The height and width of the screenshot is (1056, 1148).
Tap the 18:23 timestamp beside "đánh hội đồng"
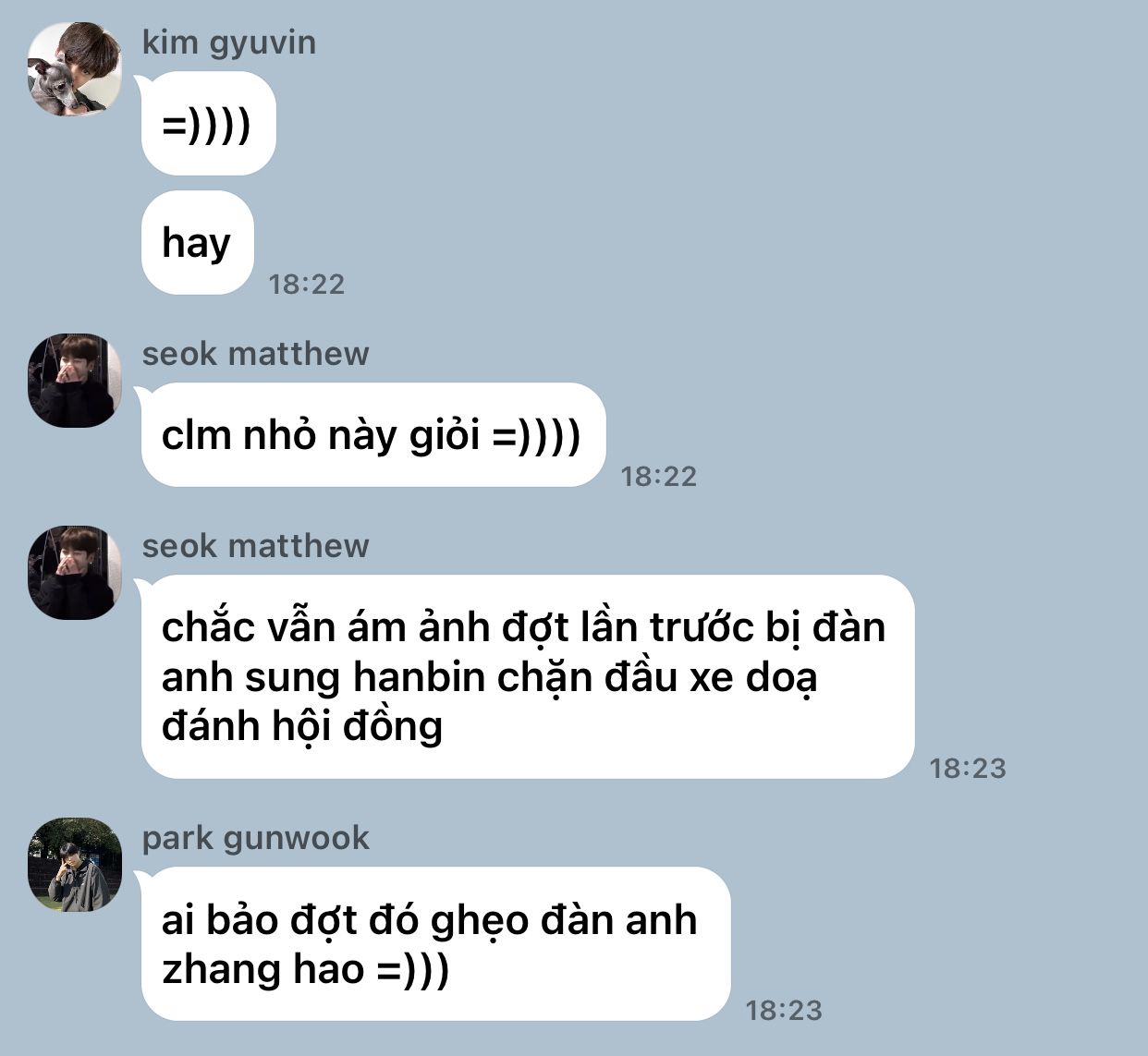(x=968, y=769)
